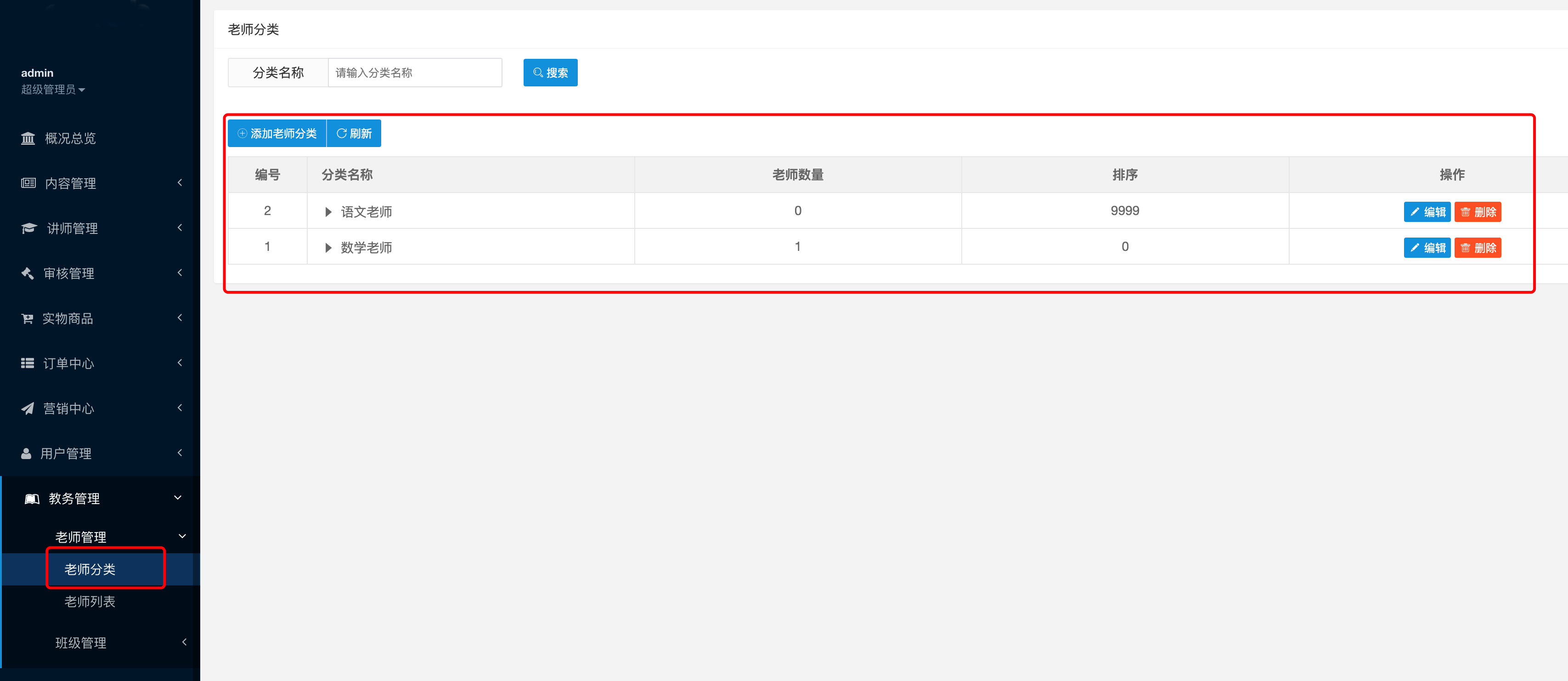Click the 内容管理 newspaper icon
1568x681 pixels.
28,183
